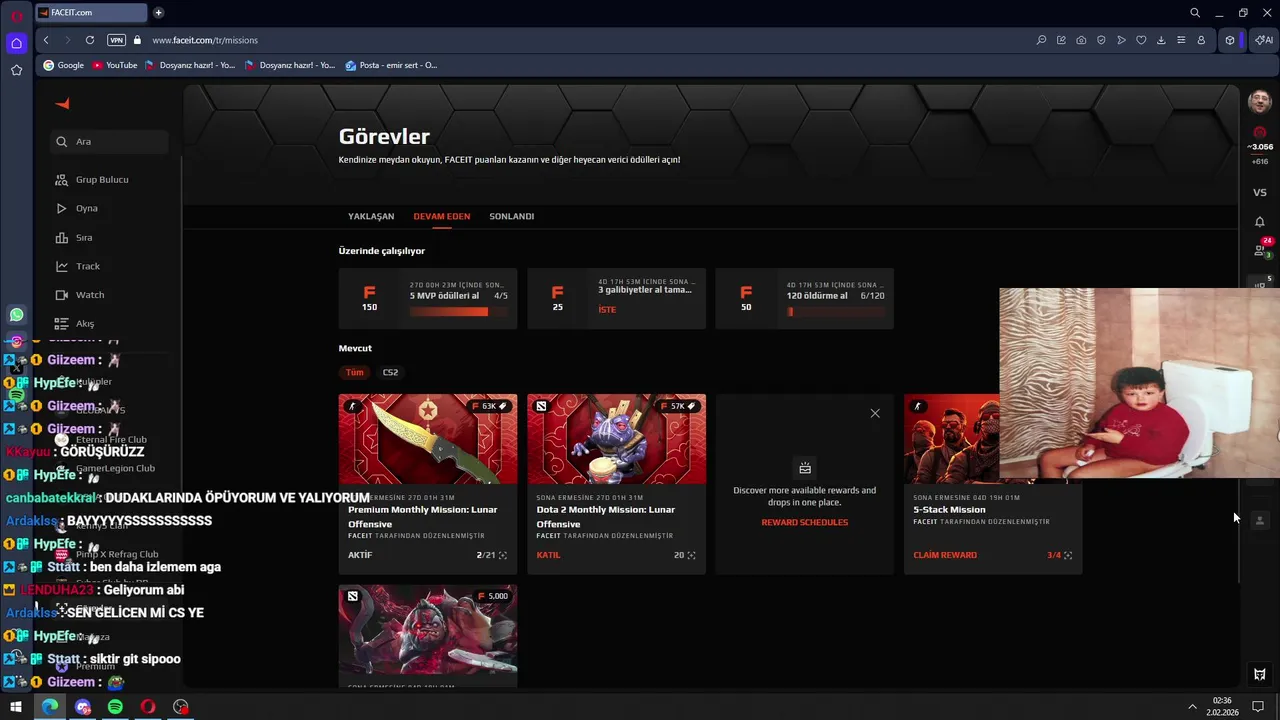This screenshot has height=720, width=1280.
Task: Go back with browser back arrow
Action: point(46,40)
